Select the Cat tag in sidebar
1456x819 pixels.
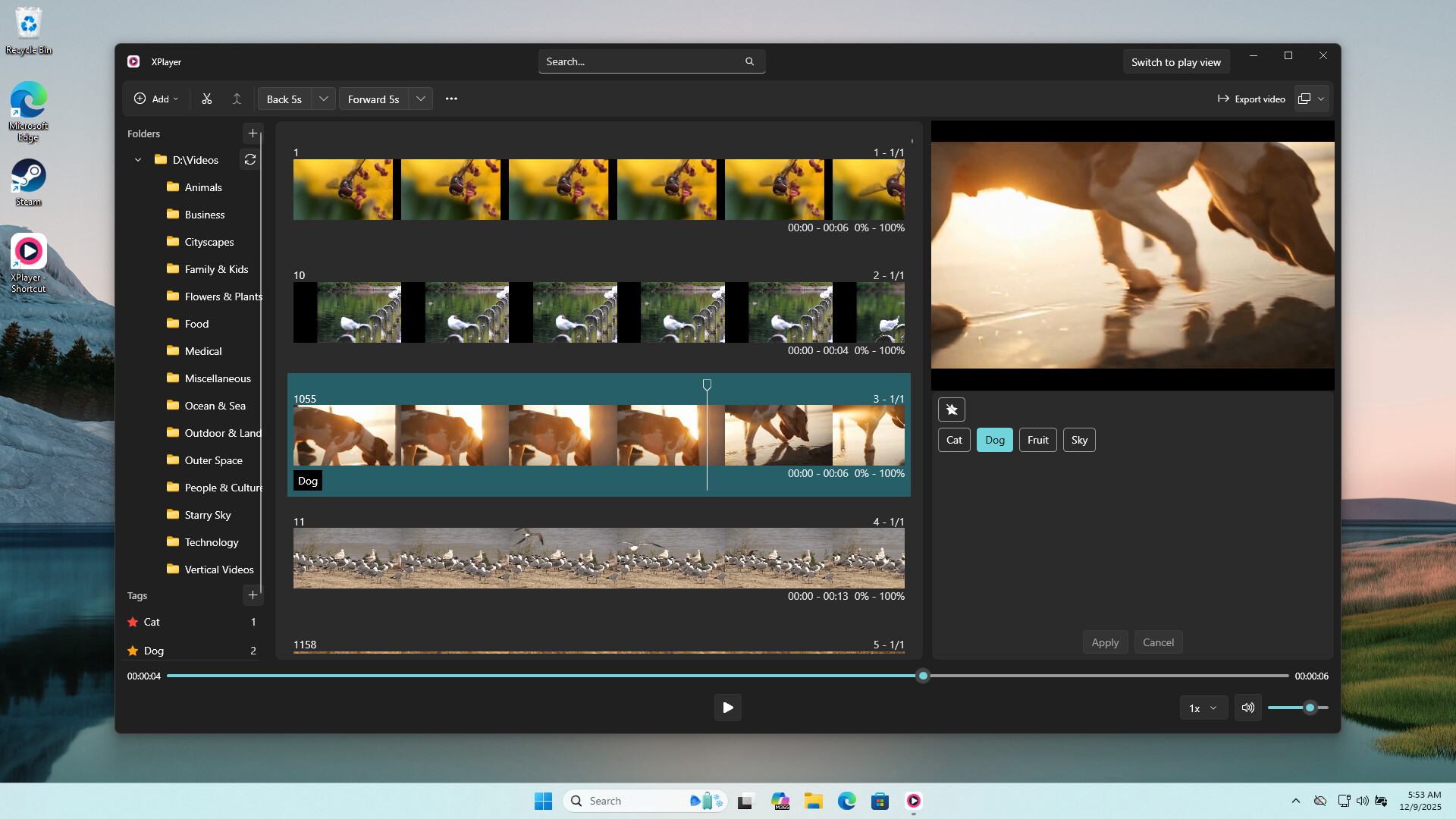(152, 622)
